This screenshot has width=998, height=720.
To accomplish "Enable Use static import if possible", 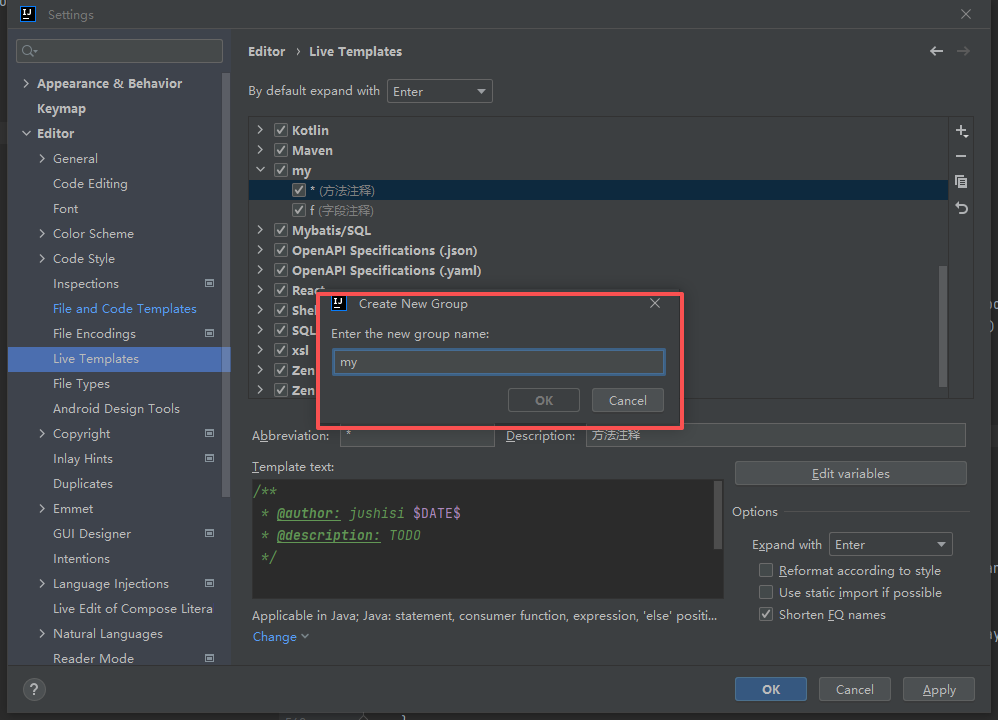I will [x=766, y=593].
